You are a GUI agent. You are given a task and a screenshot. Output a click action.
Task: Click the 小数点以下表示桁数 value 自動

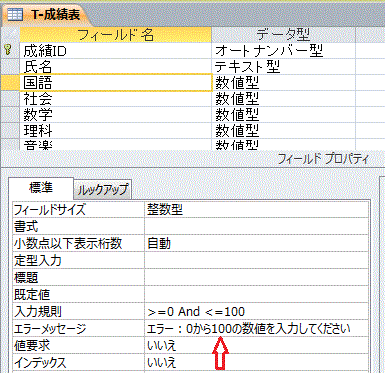[257, 243]
